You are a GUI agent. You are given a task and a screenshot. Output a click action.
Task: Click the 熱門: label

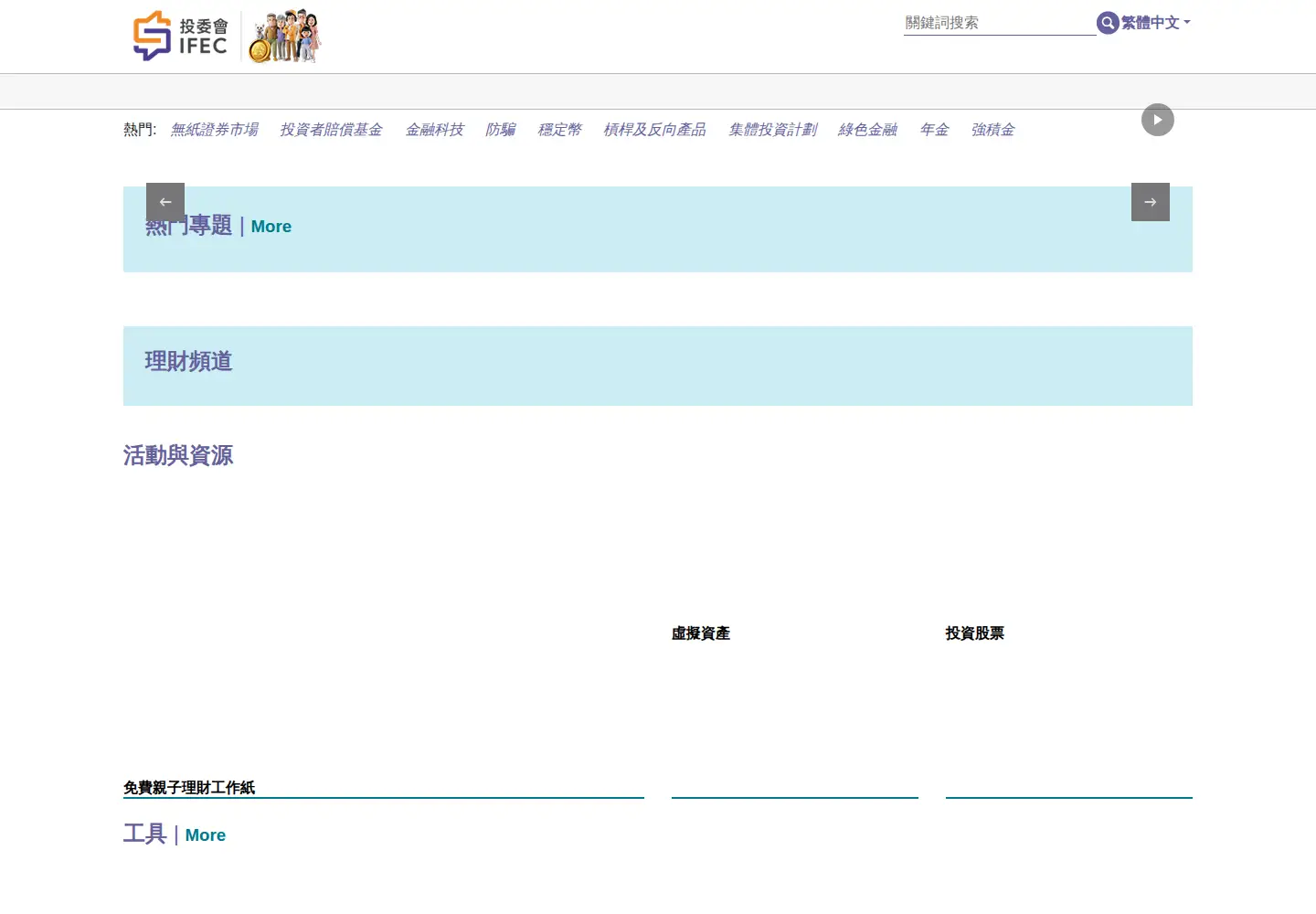(140, 130)
